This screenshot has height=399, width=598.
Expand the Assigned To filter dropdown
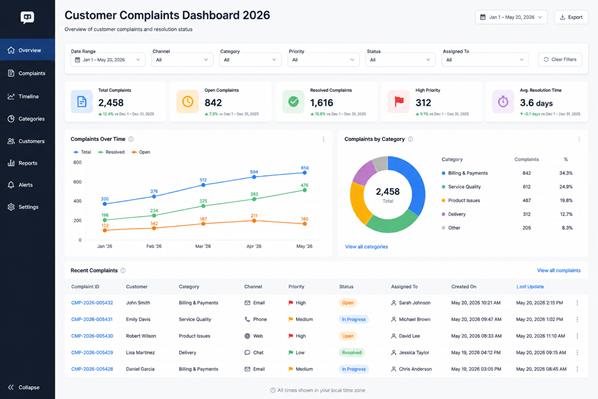(x=485, y=60)
